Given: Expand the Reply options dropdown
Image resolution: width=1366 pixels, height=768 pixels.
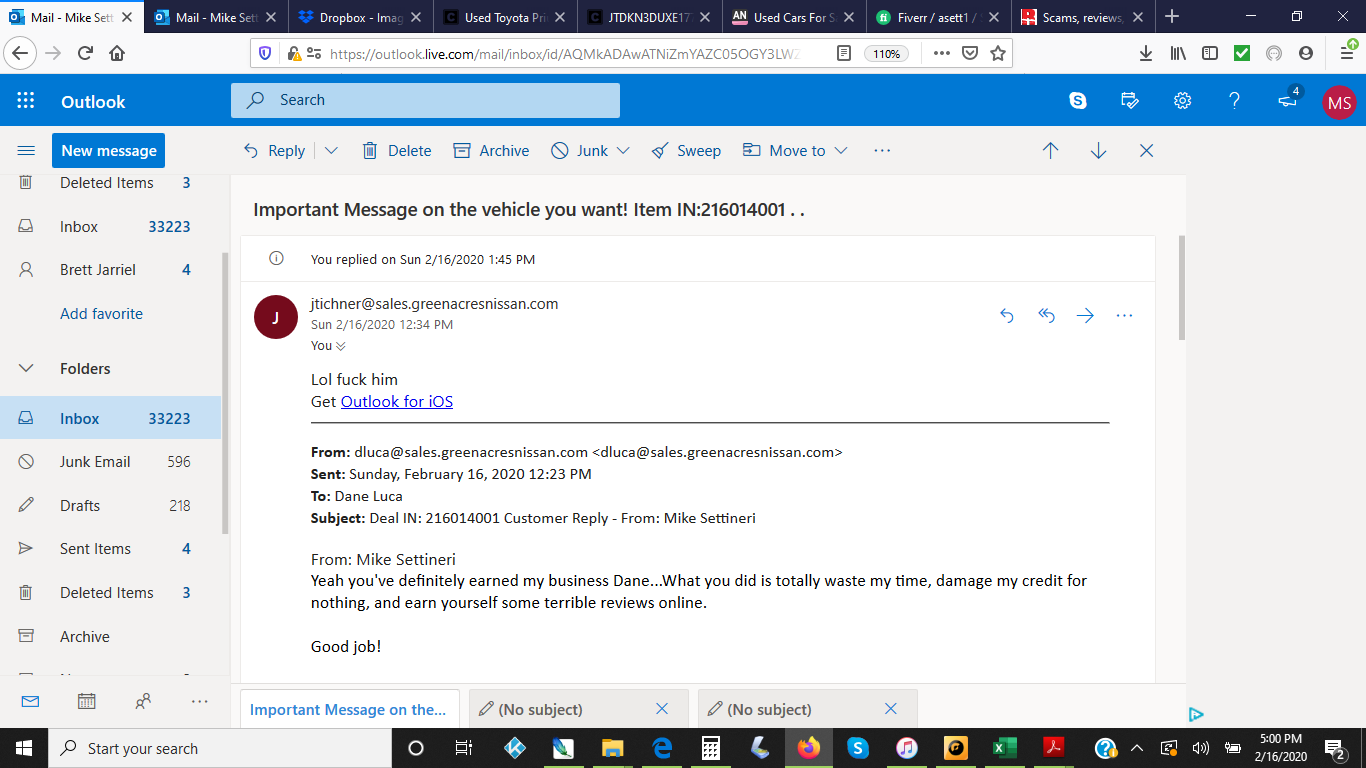Looking at the screenshot, I should pyautogui.click(x=331, y=151).
